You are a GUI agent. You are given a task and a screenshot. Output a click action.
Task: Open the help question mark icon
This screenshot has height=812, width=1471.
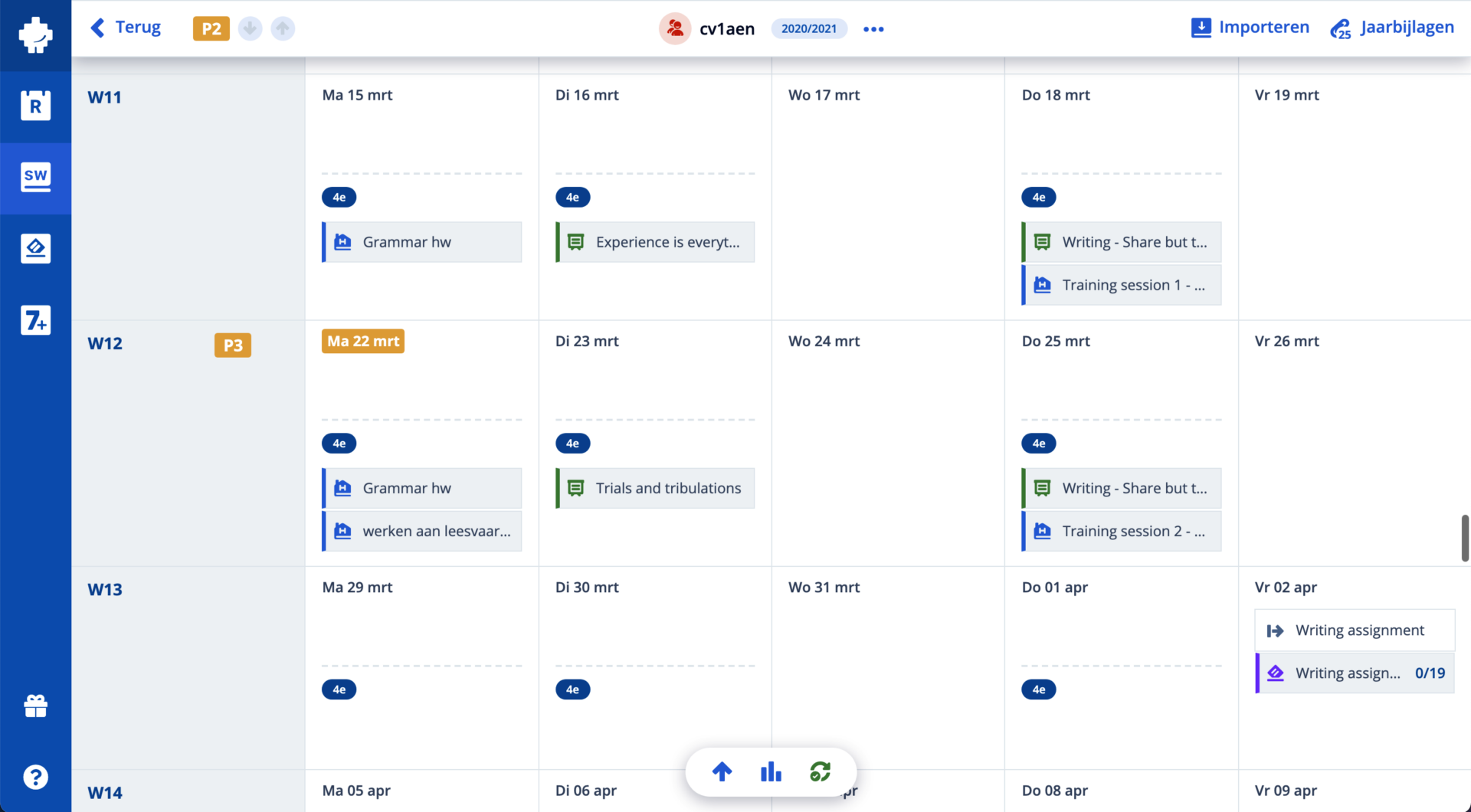point(35,777)
